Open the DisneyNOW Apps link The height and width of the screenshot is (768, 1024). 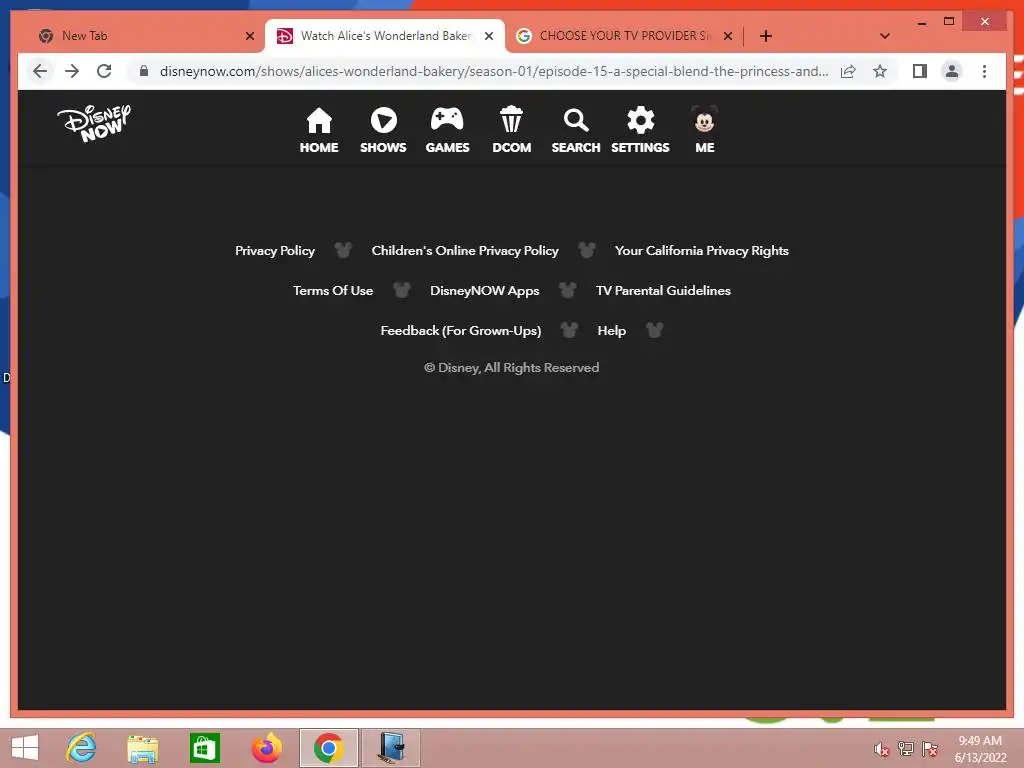coord(485,291)
